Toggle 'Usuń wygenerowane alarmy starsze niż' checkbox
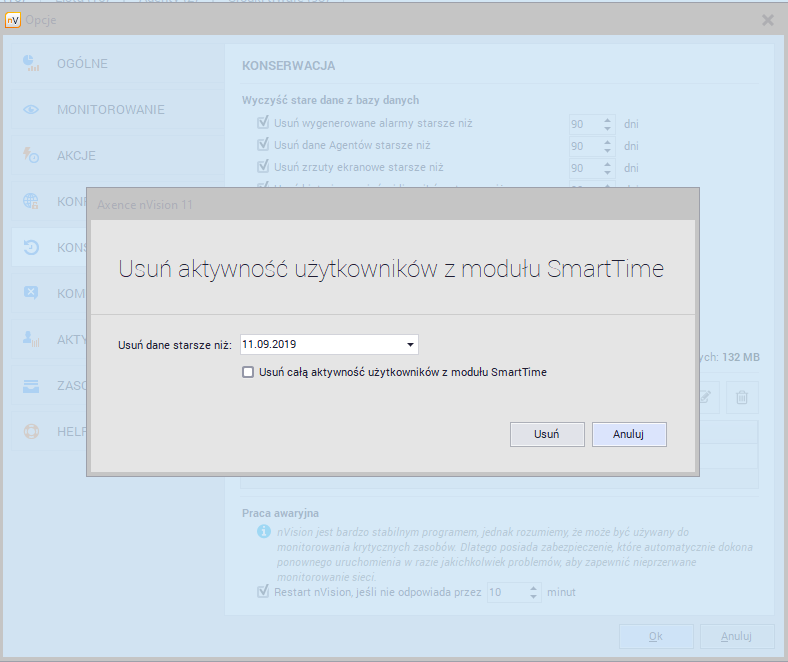The image size is (788, 662). pyautogui.click(x=263, y=123)
